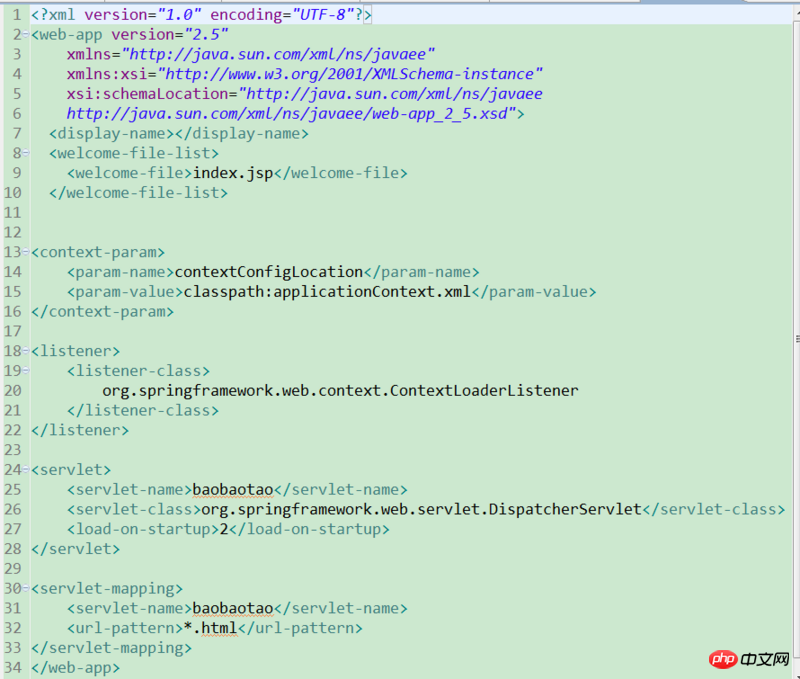Click the closing </web-app> tag

76,667
